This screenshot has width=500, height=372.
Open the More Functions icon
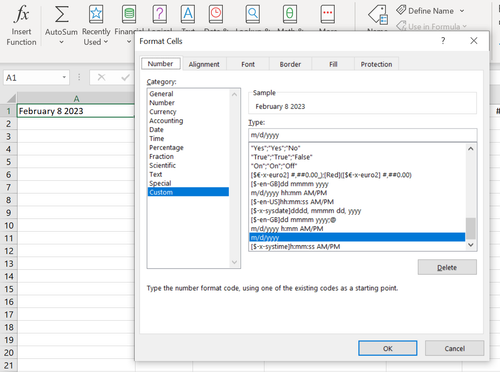328,14
